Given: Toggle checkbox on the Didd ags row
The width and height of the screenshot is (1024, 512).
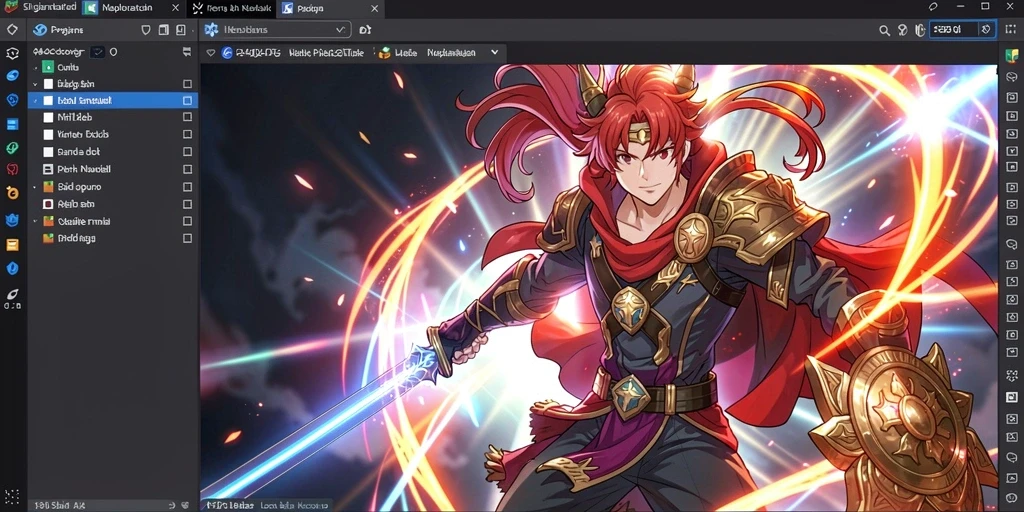Looking at the screenshot, I should pyautogui.click(x=187, y=238).
